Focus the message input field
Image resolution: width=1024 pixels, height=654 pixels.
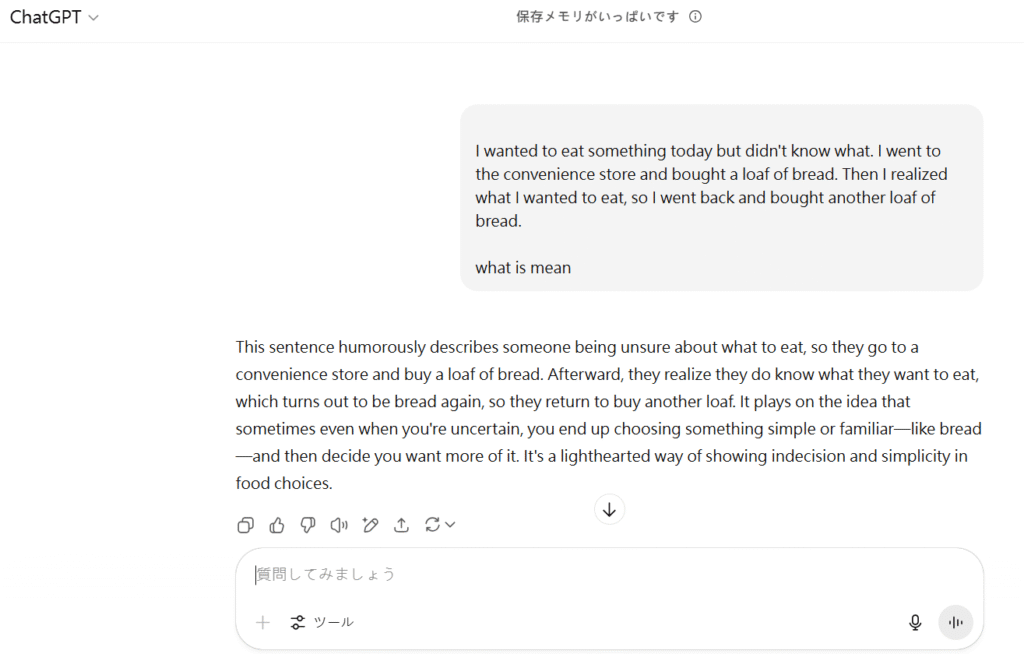[x=609, y=574]
